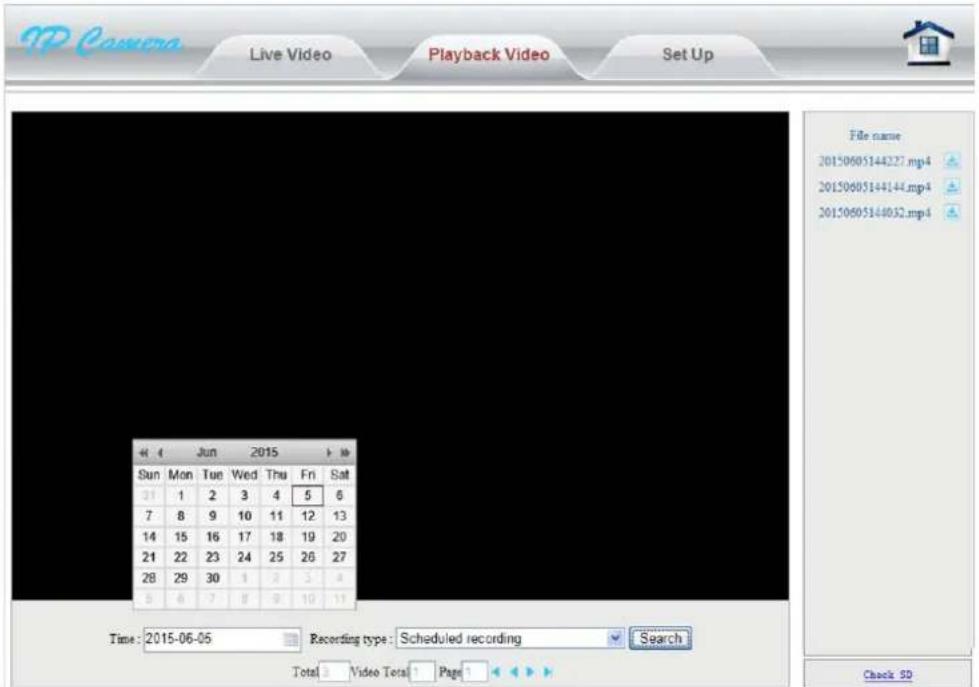Pick June 24 in the calendar

(x=244, y=557)
